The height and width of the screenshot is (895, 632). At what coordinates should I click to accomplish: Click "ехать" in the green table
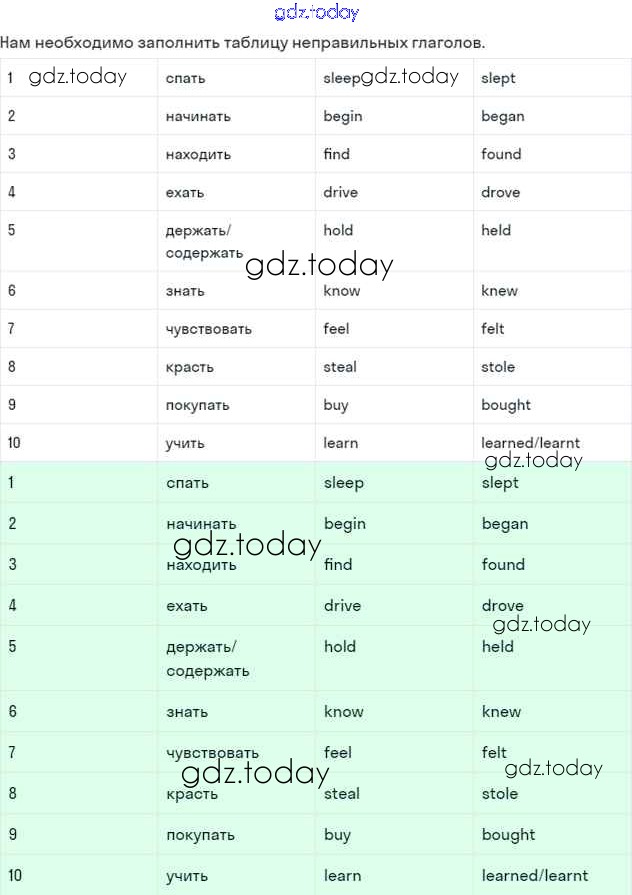point(186,606)
